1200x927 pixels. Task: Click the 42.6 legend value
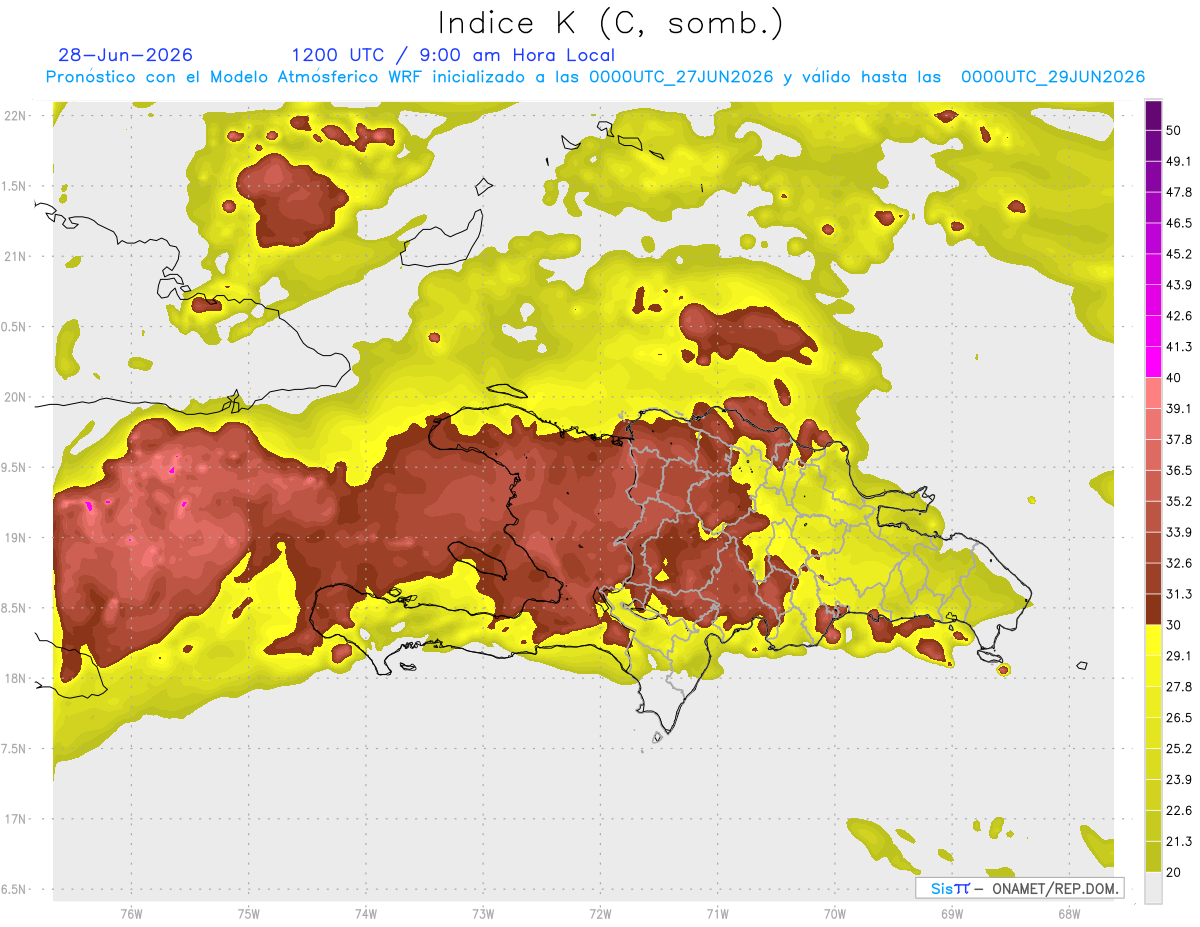[1178, 316]
